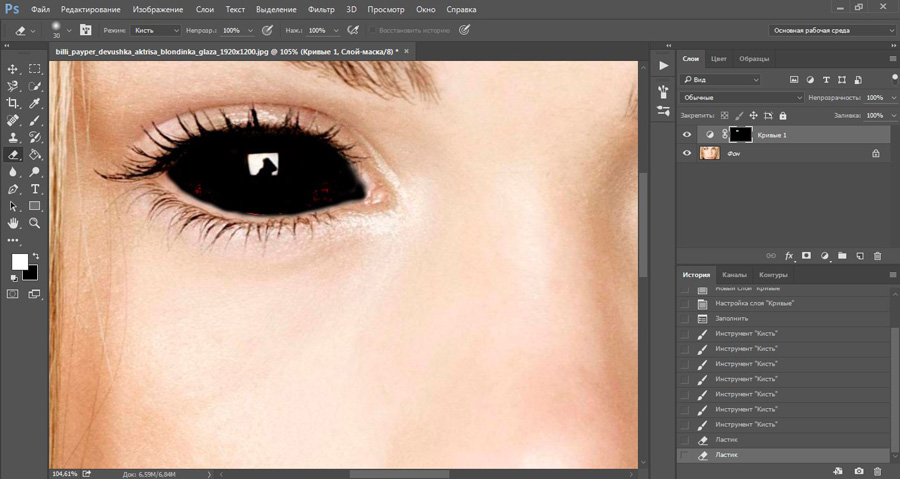
Task: Select the Заполнить history step
Action: (731, 318)
